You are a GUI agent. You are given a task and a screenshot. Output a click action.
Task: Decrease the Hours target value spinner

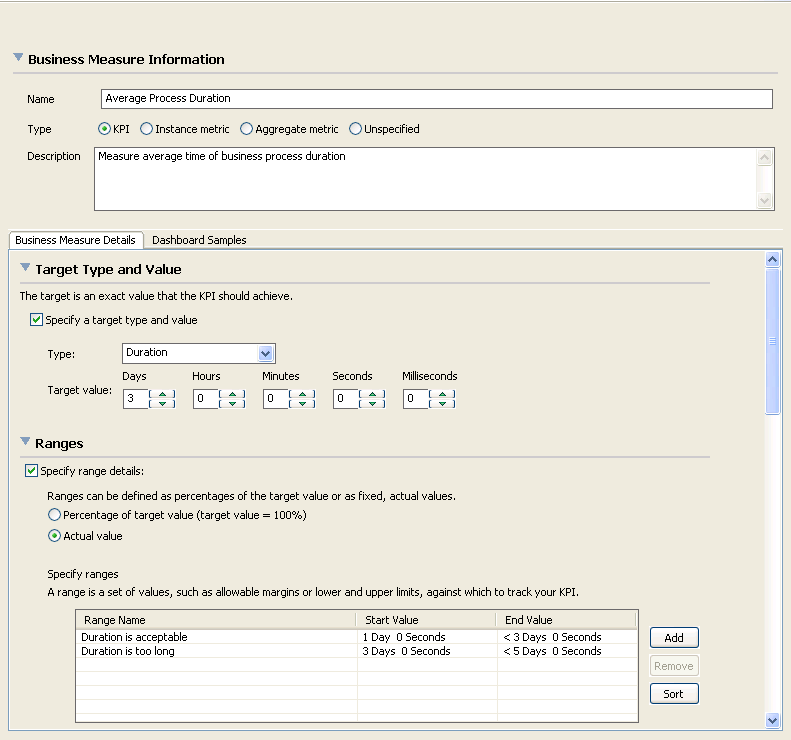(x=232, y=404)
